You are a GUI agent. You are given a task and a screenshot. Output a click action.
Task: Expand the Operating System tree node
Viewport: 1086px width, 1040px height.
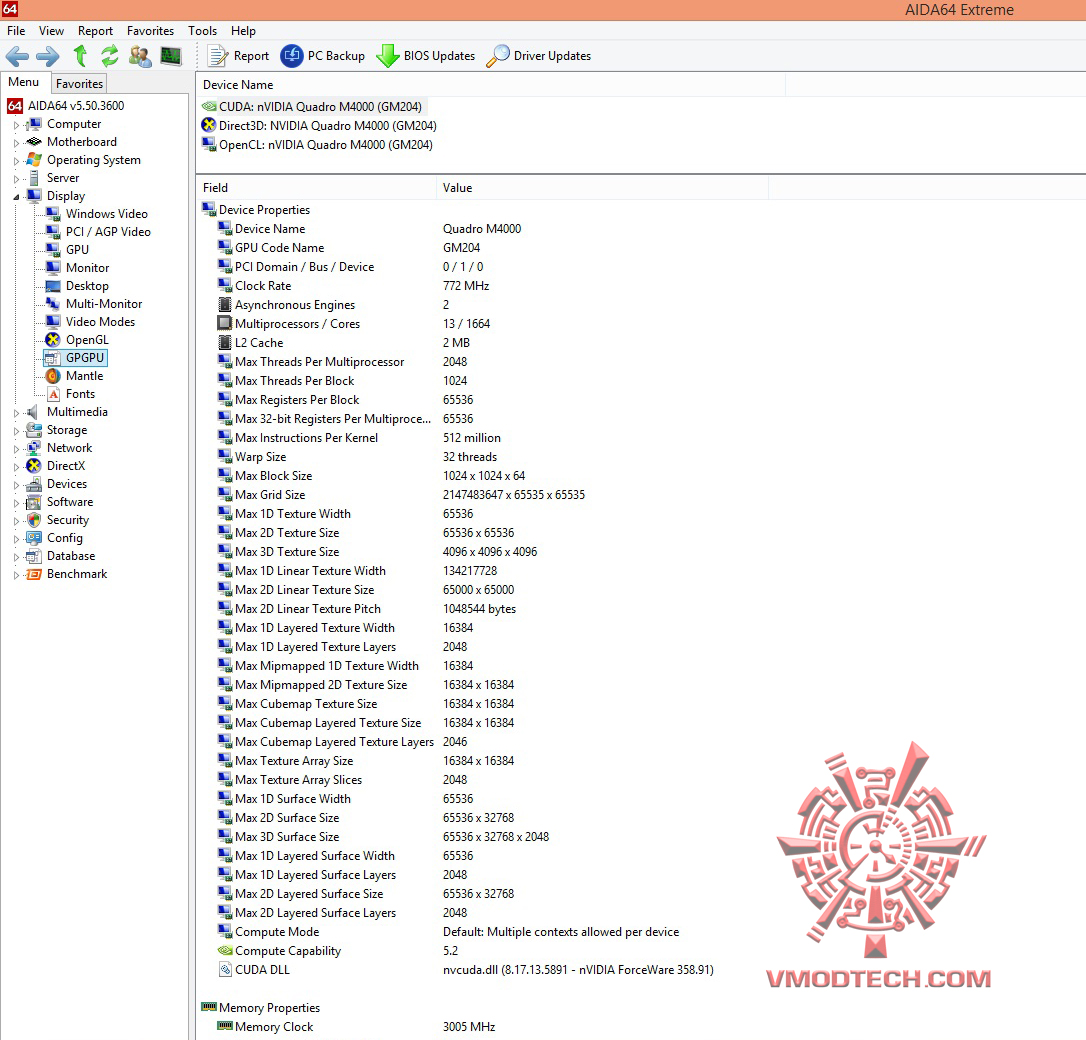click(x=16, y=161)
